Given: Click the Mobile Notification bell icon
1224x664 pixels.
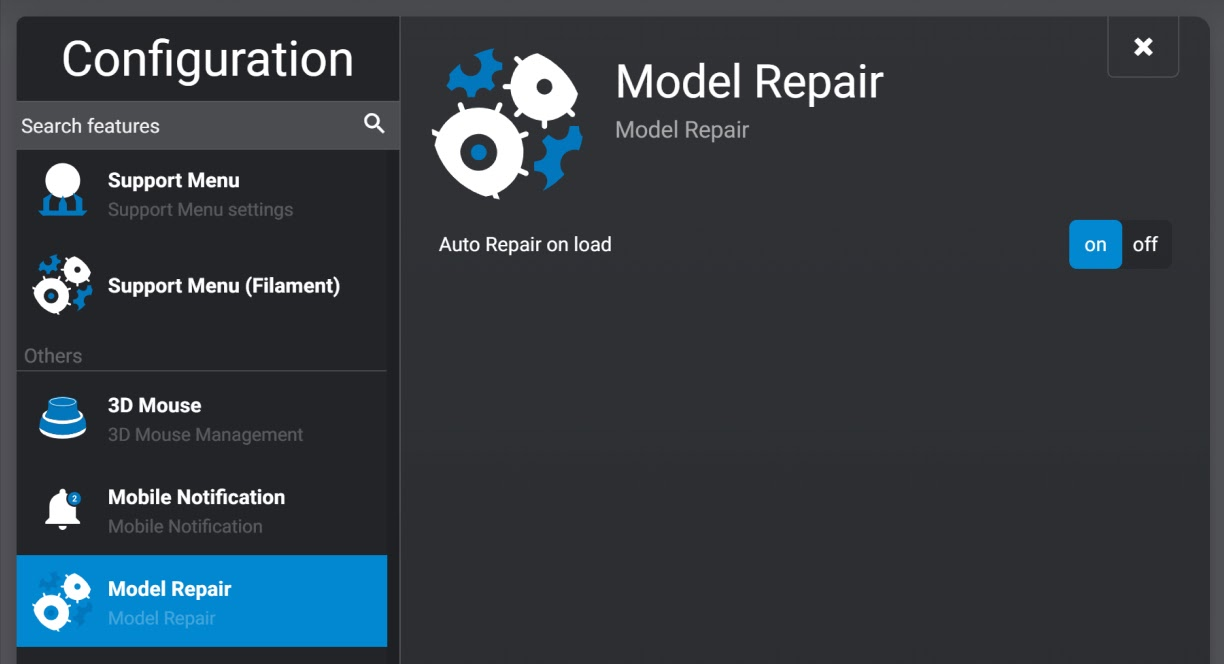Looking at the screenshot, I should 62,510.
